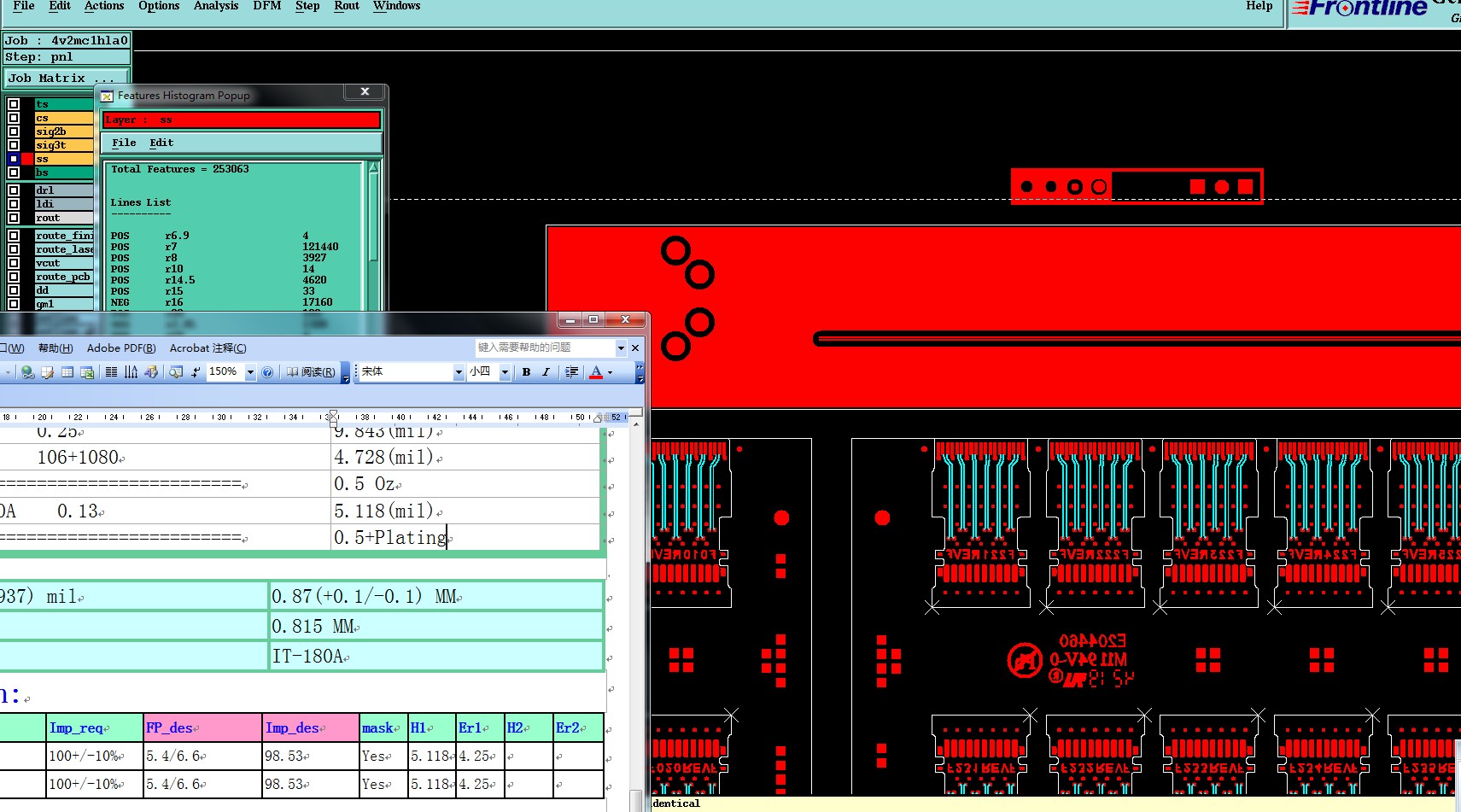Click the distributed alignment icon in Word
1461x812 pixels.
coord(572,372)
